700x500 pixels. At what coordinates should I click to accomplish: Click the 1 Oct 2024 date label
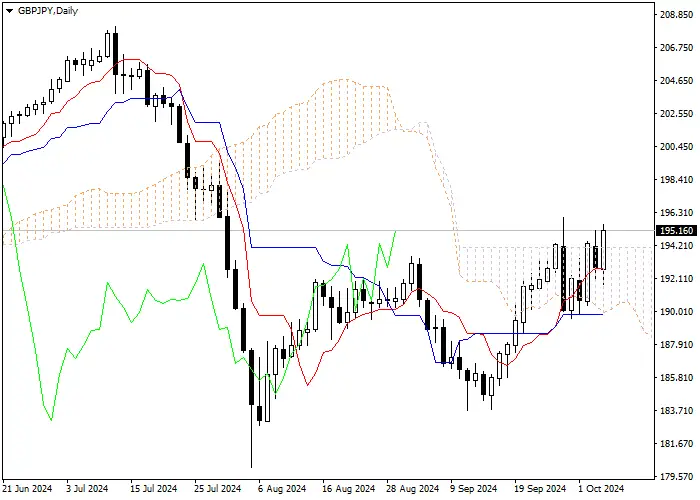coord(601,489)
